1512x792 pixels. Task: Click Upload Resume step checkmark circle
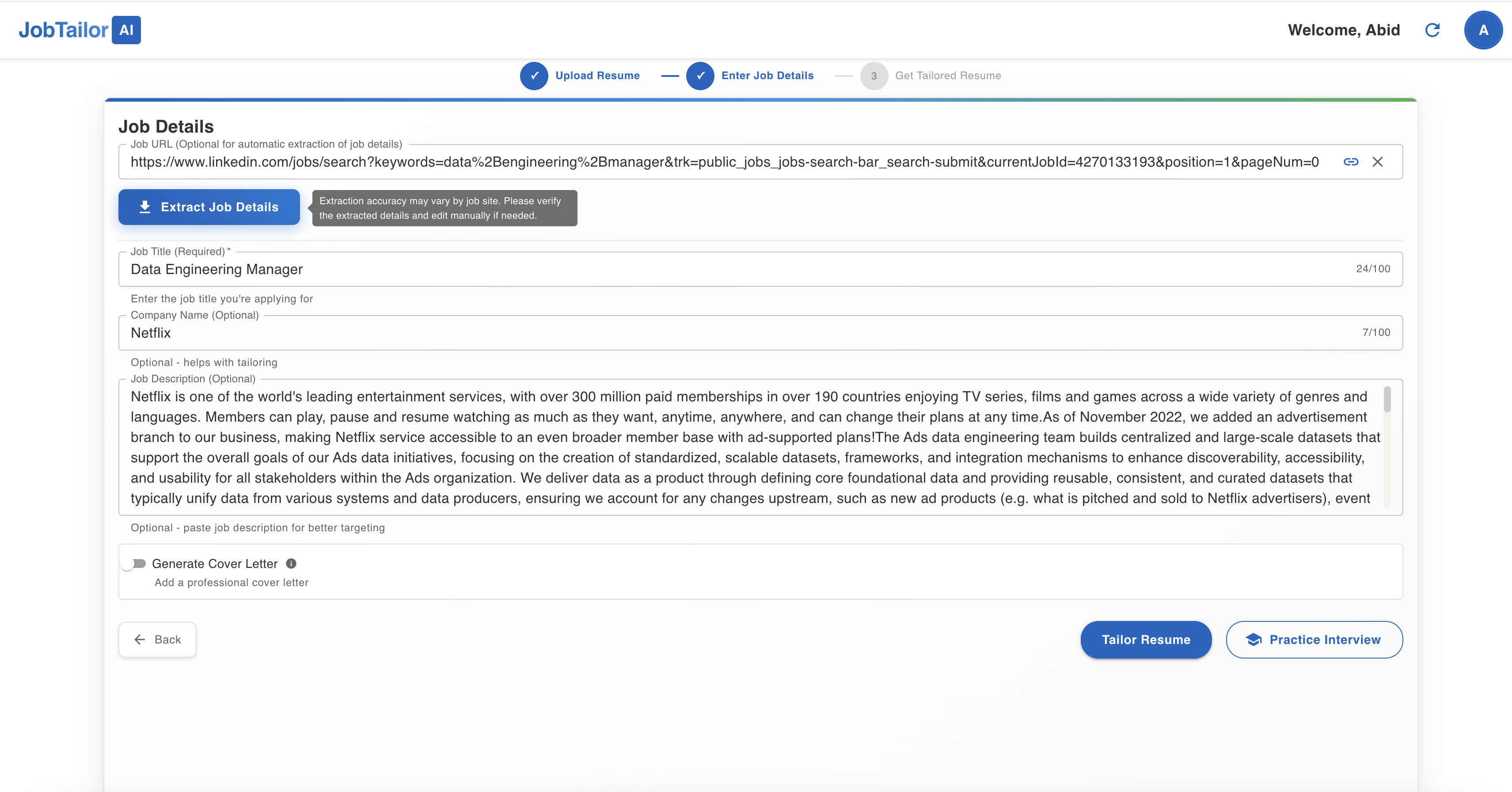point(534,76)
